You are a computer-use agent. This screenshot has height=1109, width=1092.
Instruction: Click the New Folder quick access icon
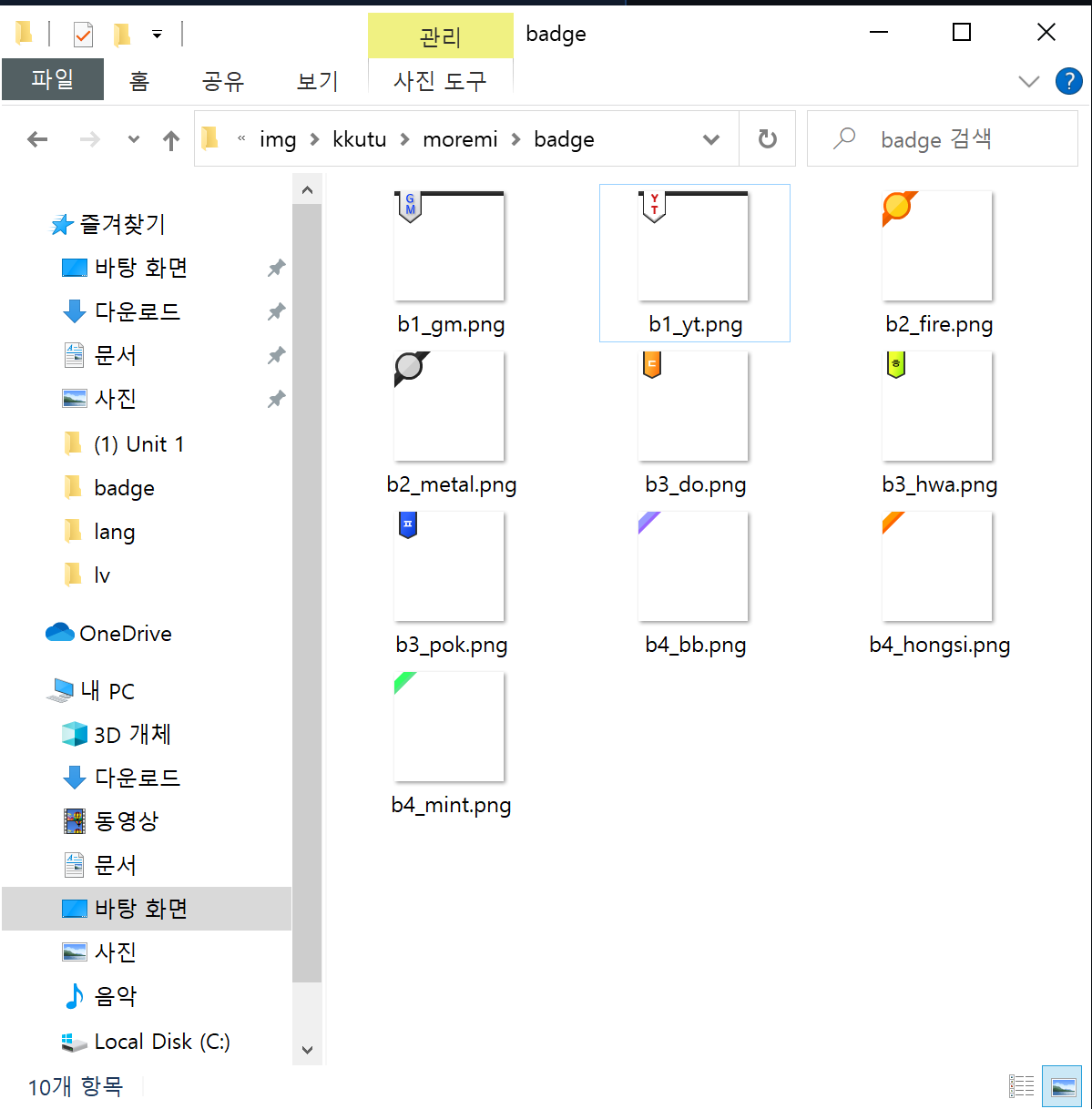pyautogui.click(x=122, y=35)
